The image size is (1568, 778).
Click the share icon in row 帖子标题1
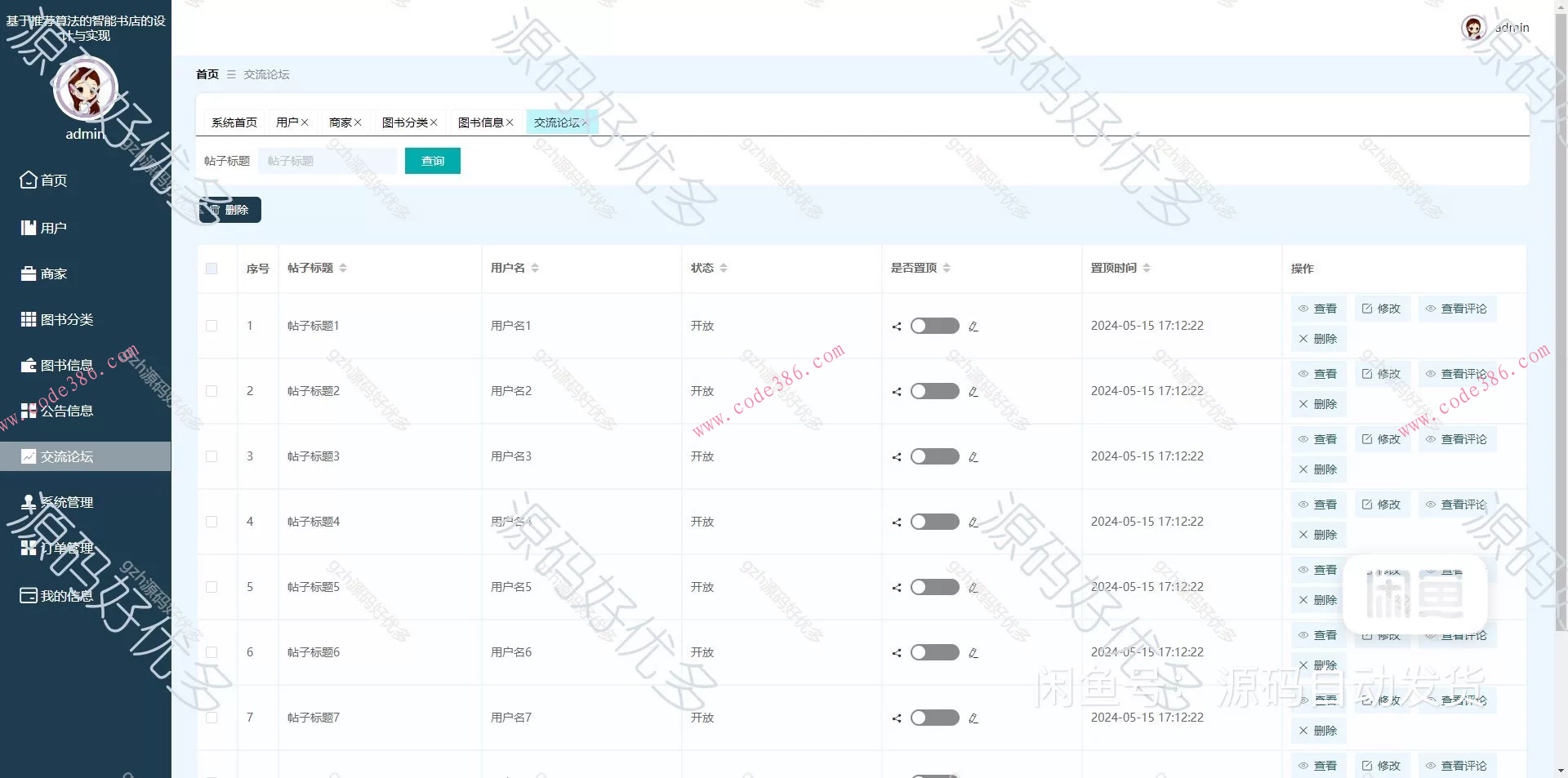click(897, 327)
